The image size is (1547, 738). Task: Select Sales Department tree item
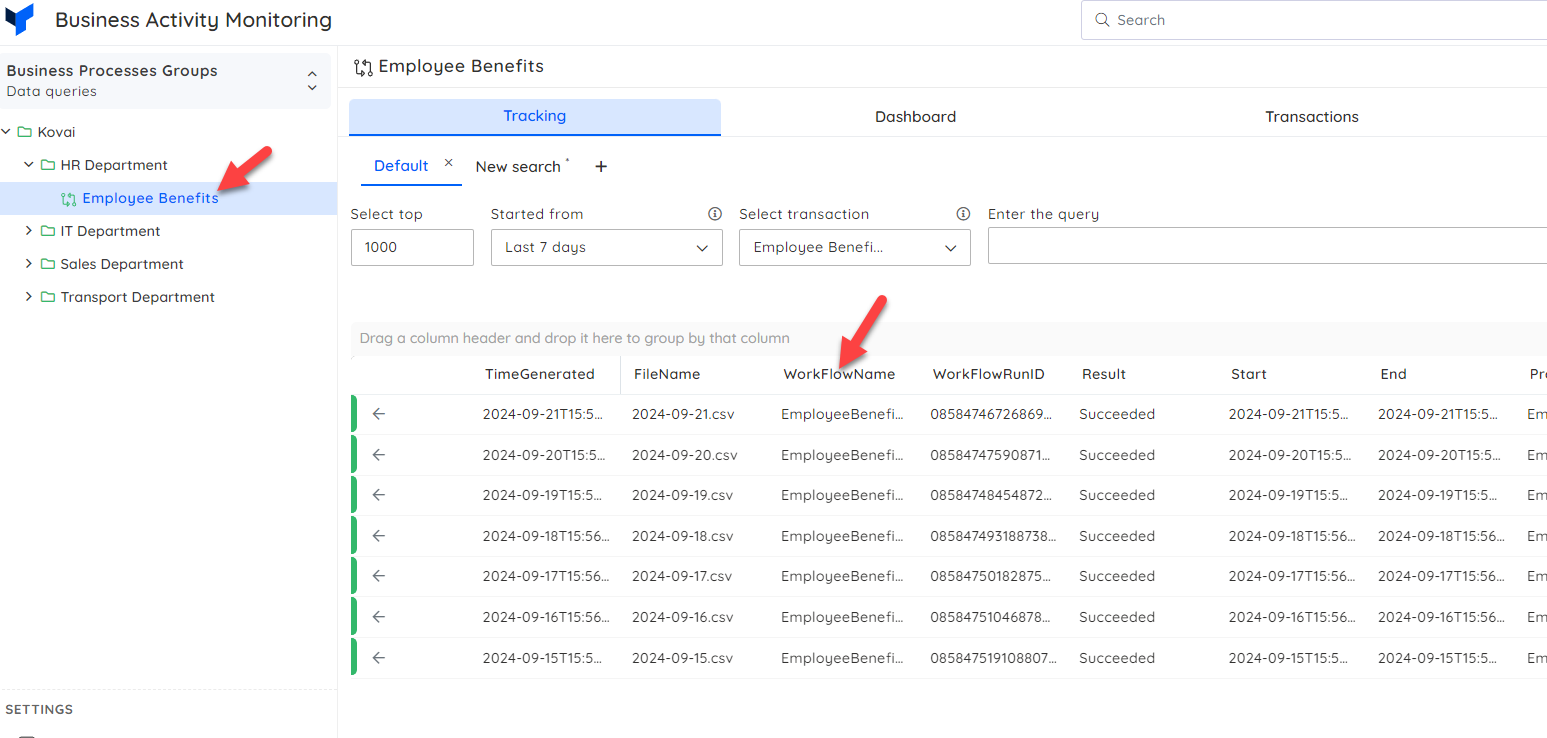click(x=122, y=264)
